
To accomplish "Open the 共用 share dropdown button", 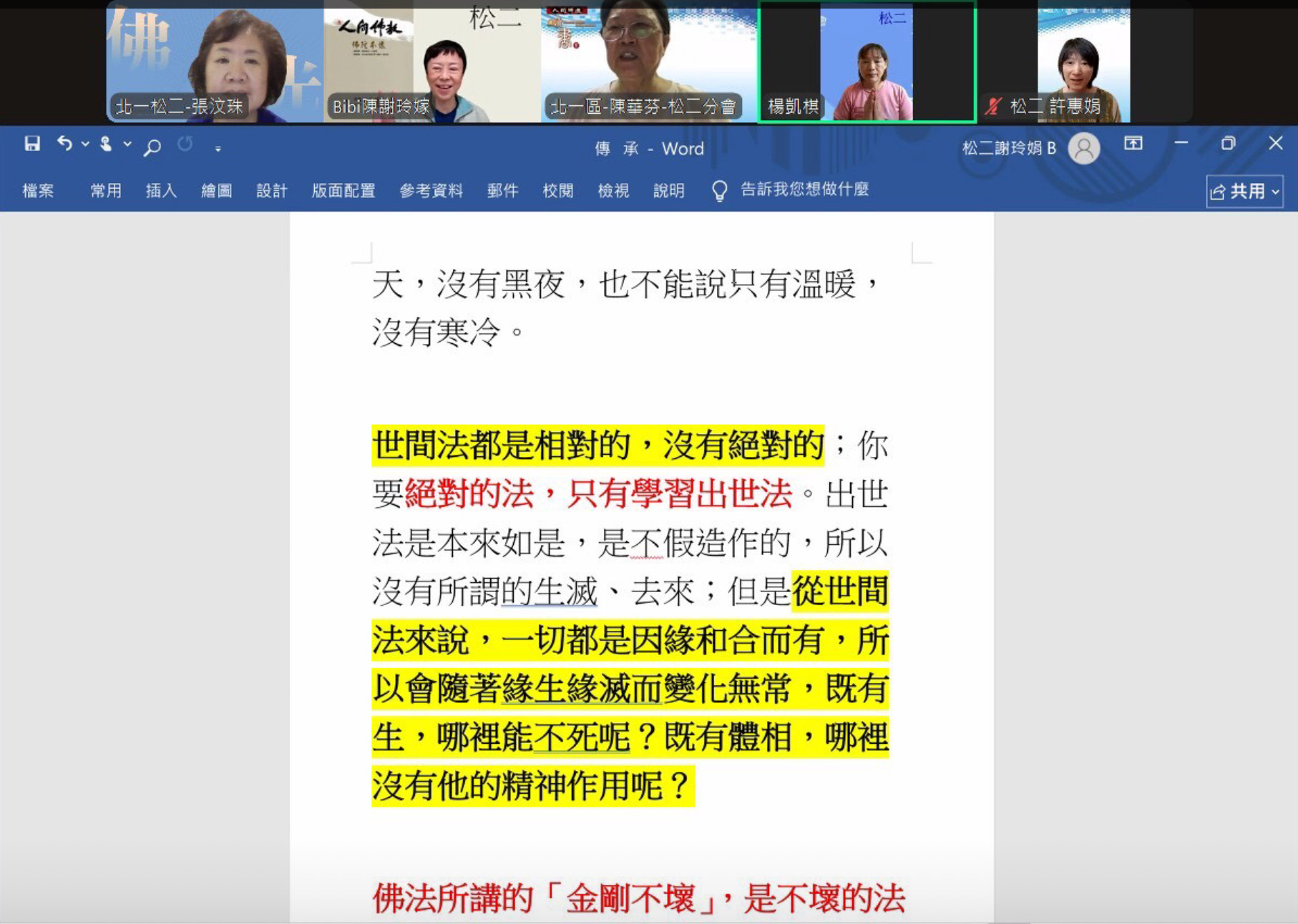I will (x=1244, y=192).
